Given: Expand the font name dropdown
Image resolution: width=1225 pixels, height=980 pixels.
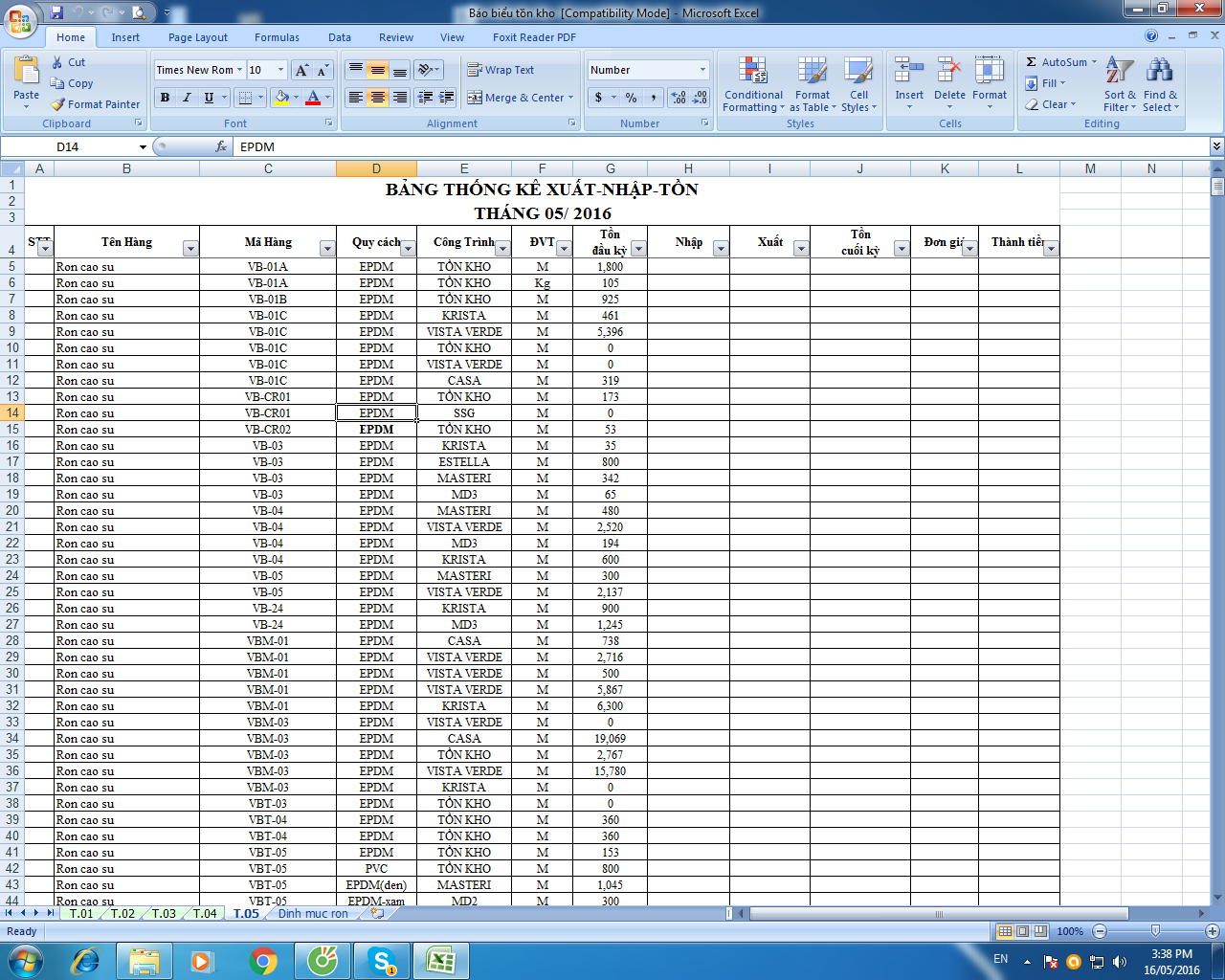Looking at the screenshot, I should (x=239, y=70).
